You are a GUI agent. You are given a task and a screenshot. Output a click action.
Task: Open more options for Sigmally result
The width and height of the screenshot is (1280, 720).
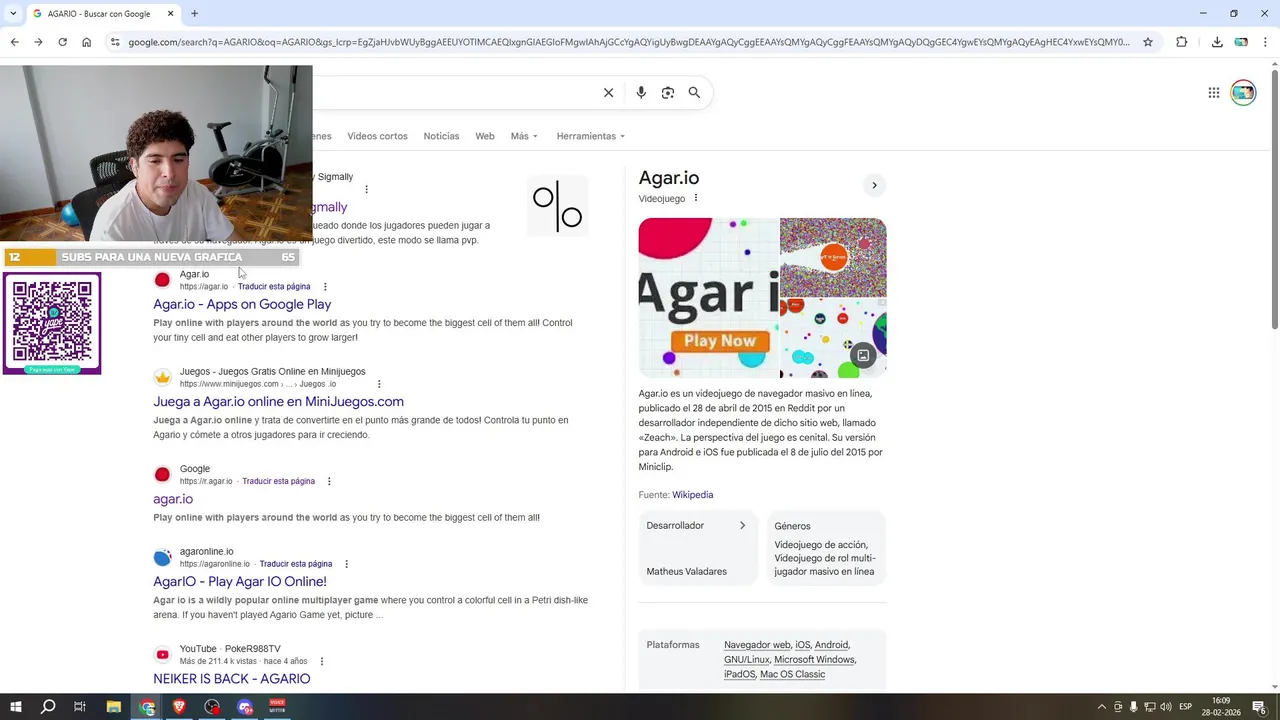[366, 190]
